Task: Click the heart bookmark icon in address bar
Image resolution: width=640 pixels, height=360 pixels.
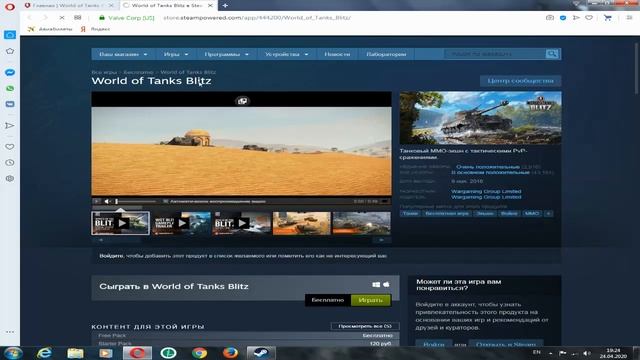Action: (589, 18)
